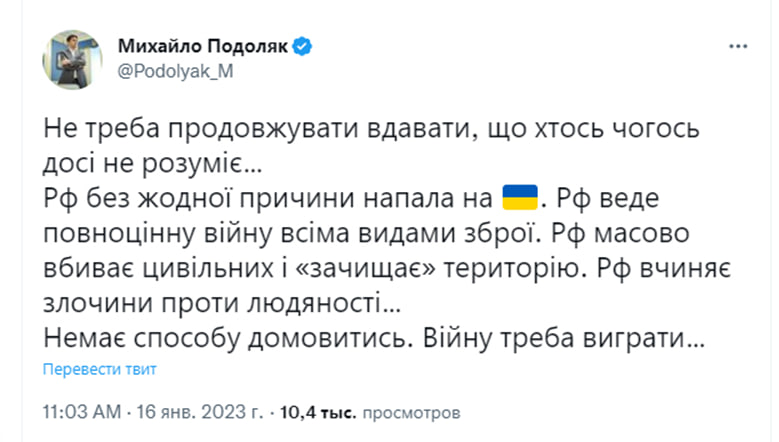Click the phrase Рф вчиняє
Screen dimensions: 779x442
click(664, 269)
